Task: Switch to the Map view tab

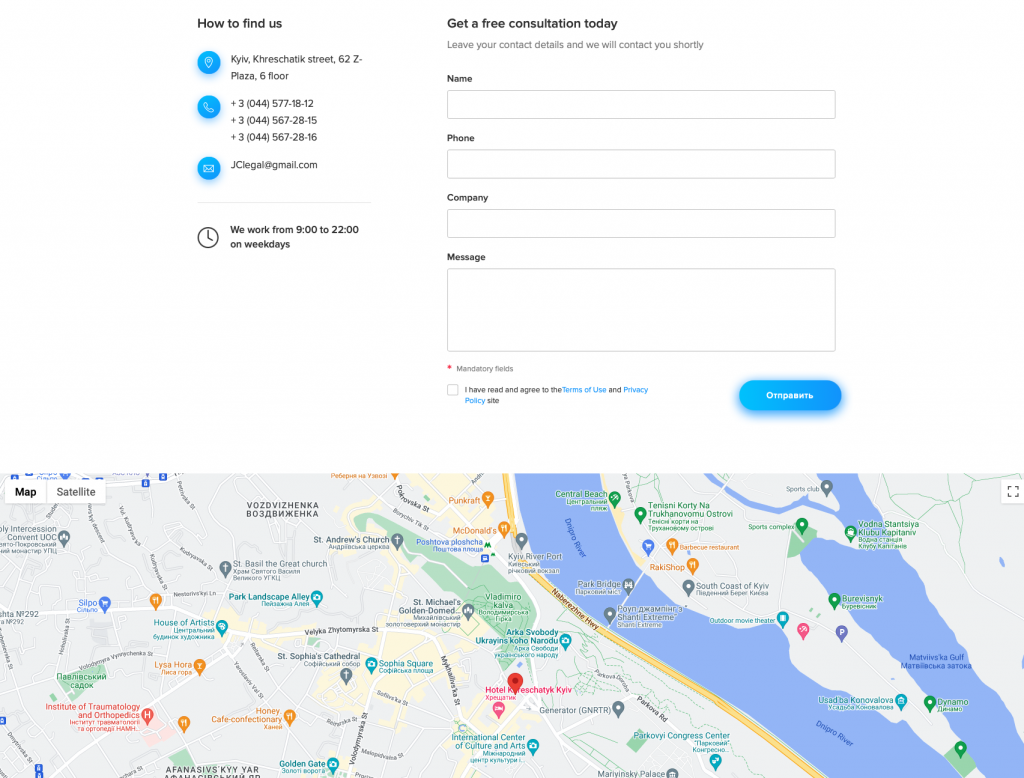Action: [x=25, y=492]
